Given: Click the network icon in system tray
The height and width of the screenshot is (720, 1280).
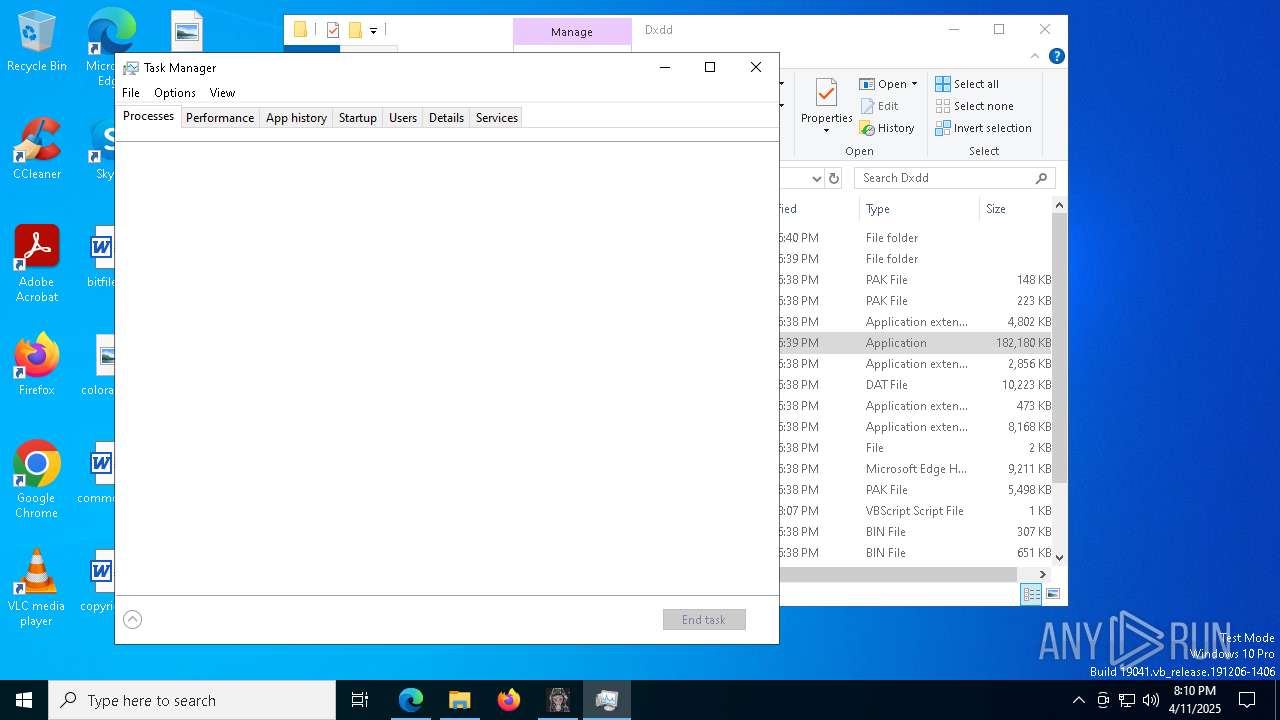Looking at the screenshot, I should click(1127, 700).
